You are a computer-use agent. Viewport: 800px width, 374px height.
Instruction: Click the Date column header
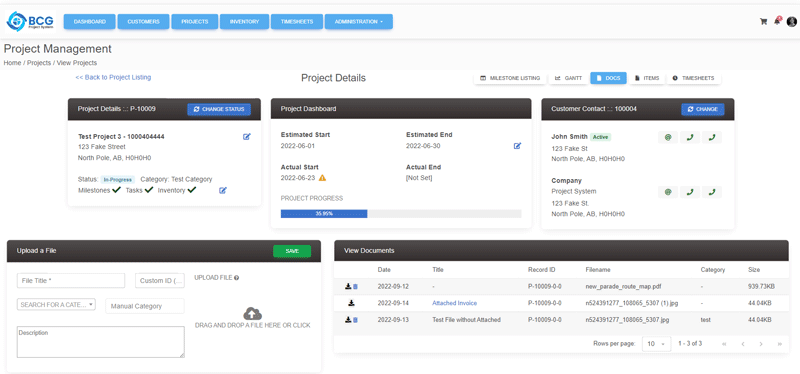click(384, 269)
